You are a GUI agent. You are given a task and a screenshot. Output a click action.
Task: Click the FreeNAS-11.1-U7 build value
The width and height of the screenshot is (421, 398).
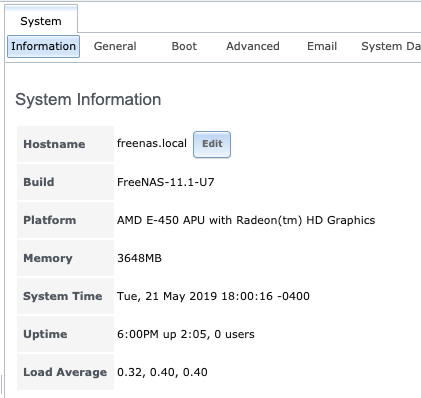166,182
